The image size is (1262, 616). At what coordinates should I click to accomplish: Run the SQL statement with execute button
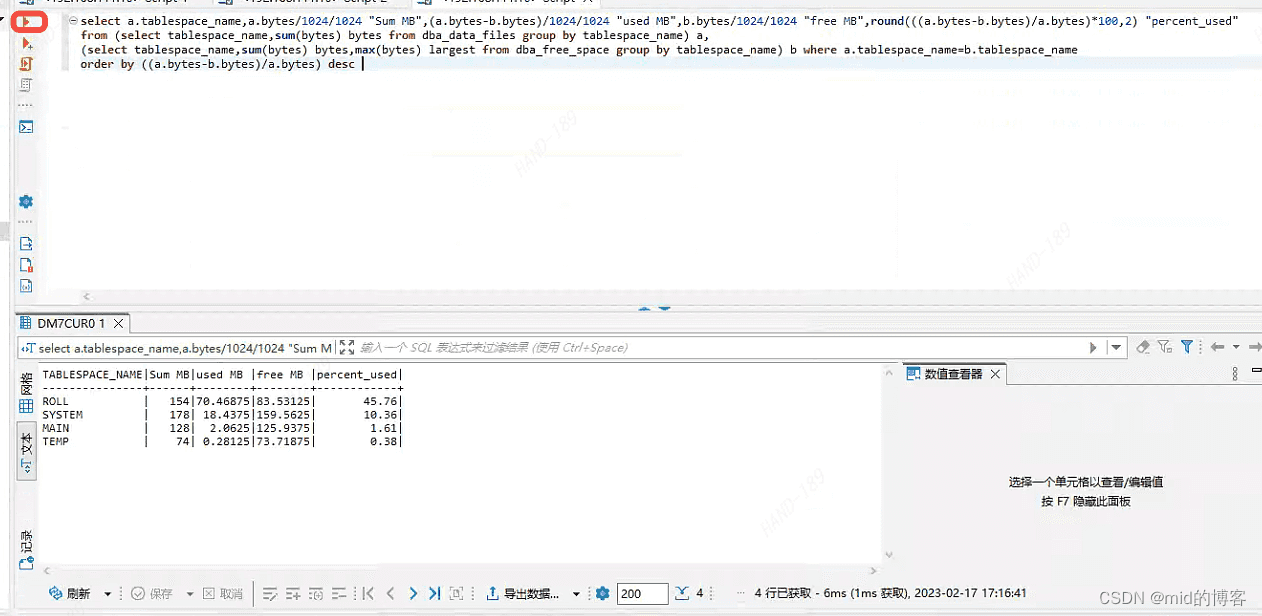click(27, 21)
